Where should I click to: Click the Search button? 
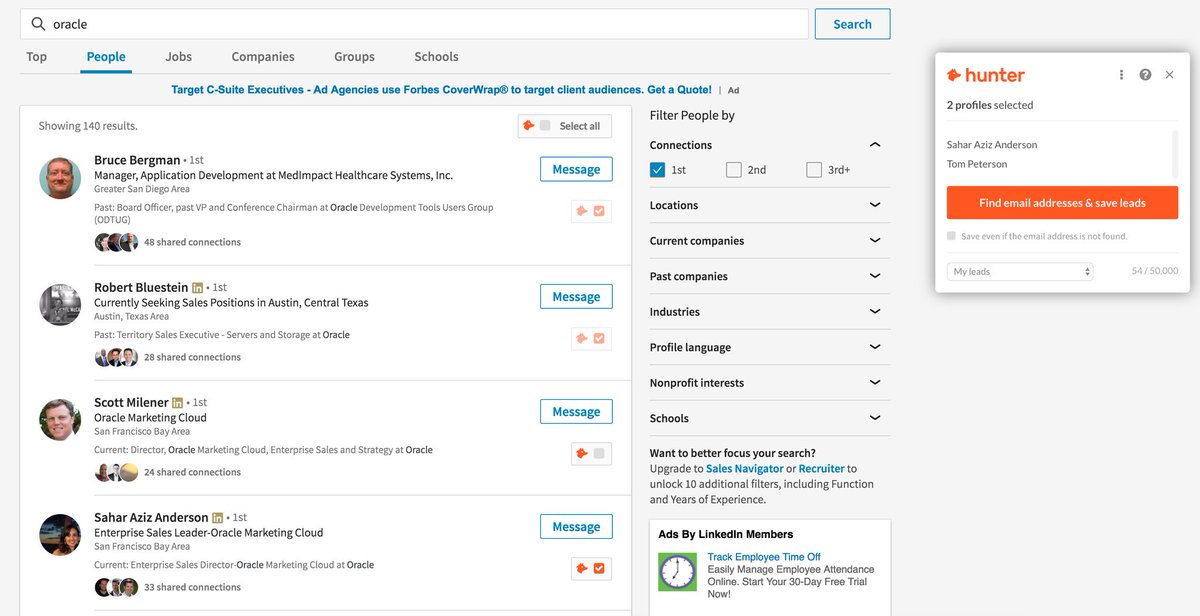(852, 24)
